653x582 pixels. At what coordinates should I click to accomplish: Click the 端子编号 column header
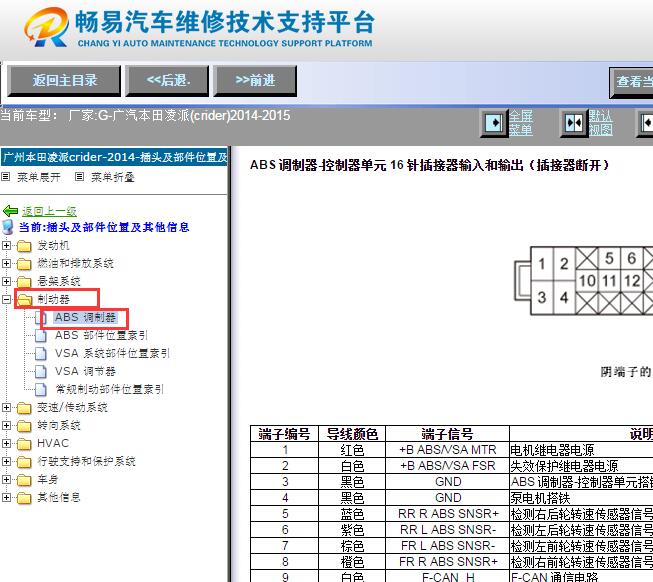click(284, 434)
